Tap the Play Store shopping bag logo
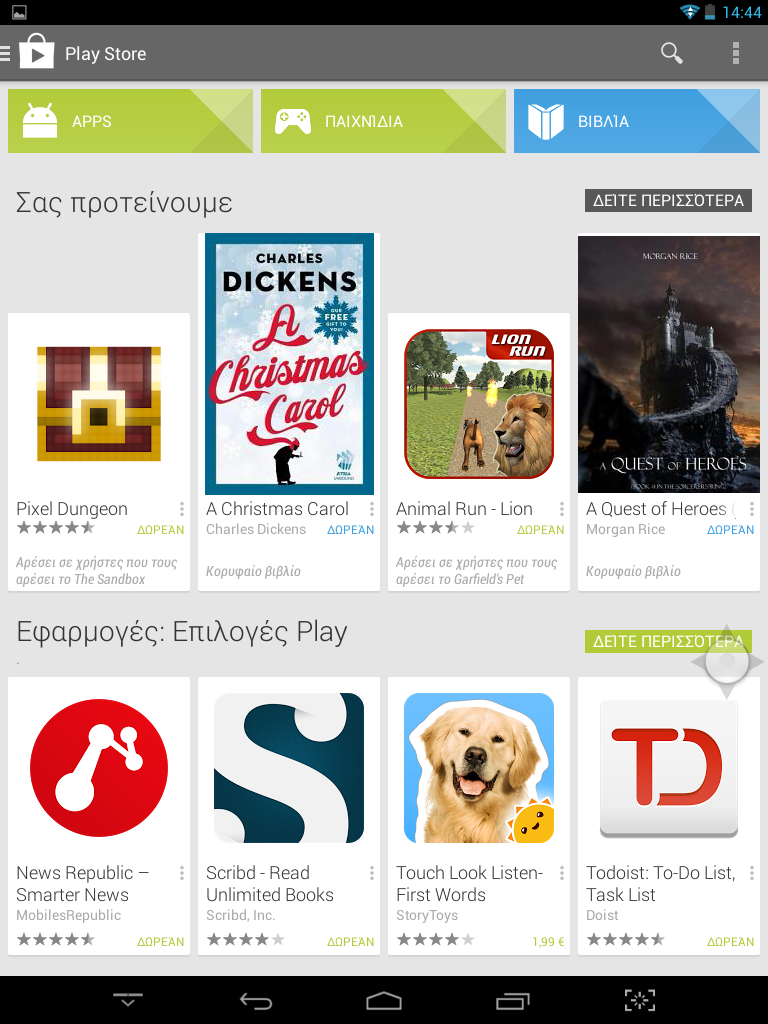 point(37,52)
